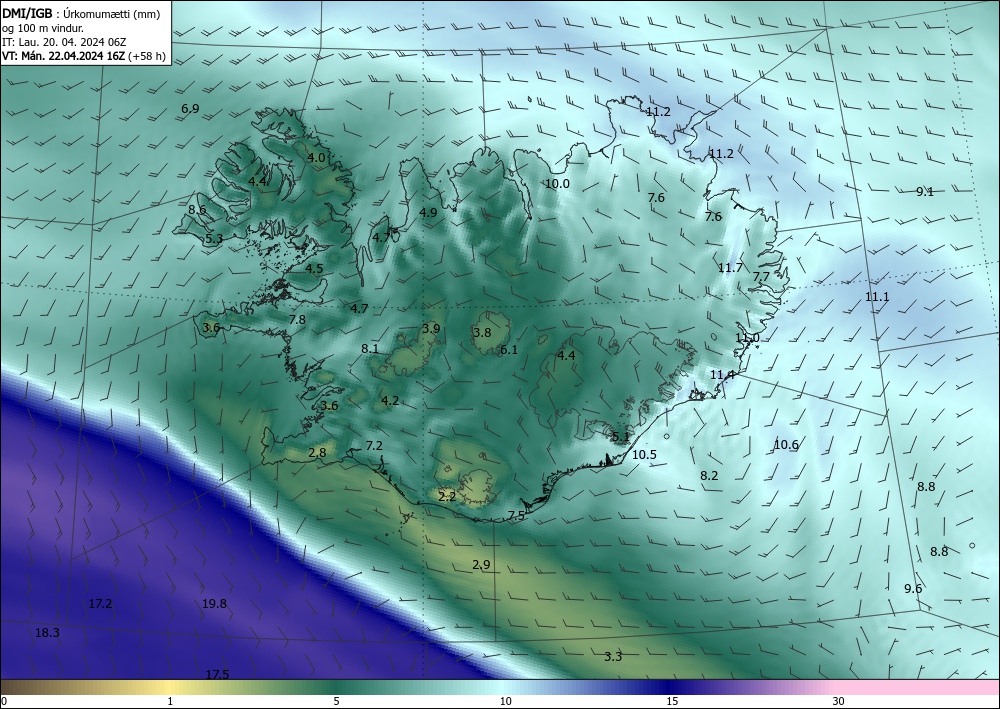Click the map value "10.5"
Screen dimensions: 1000x709
point(644,455)
